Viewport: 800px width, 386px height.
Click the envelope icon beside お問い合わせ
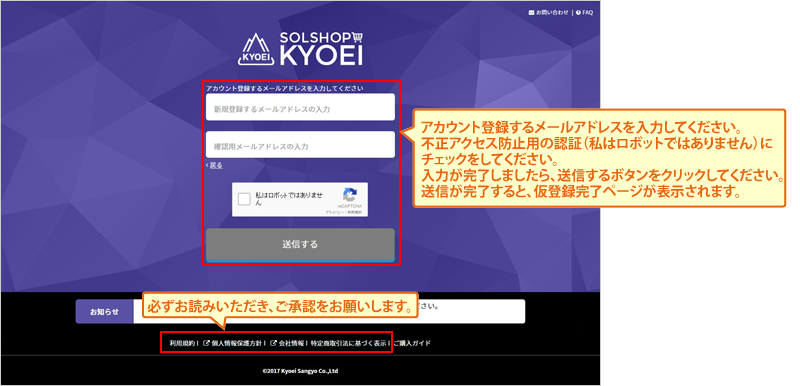tap(531, 12)
